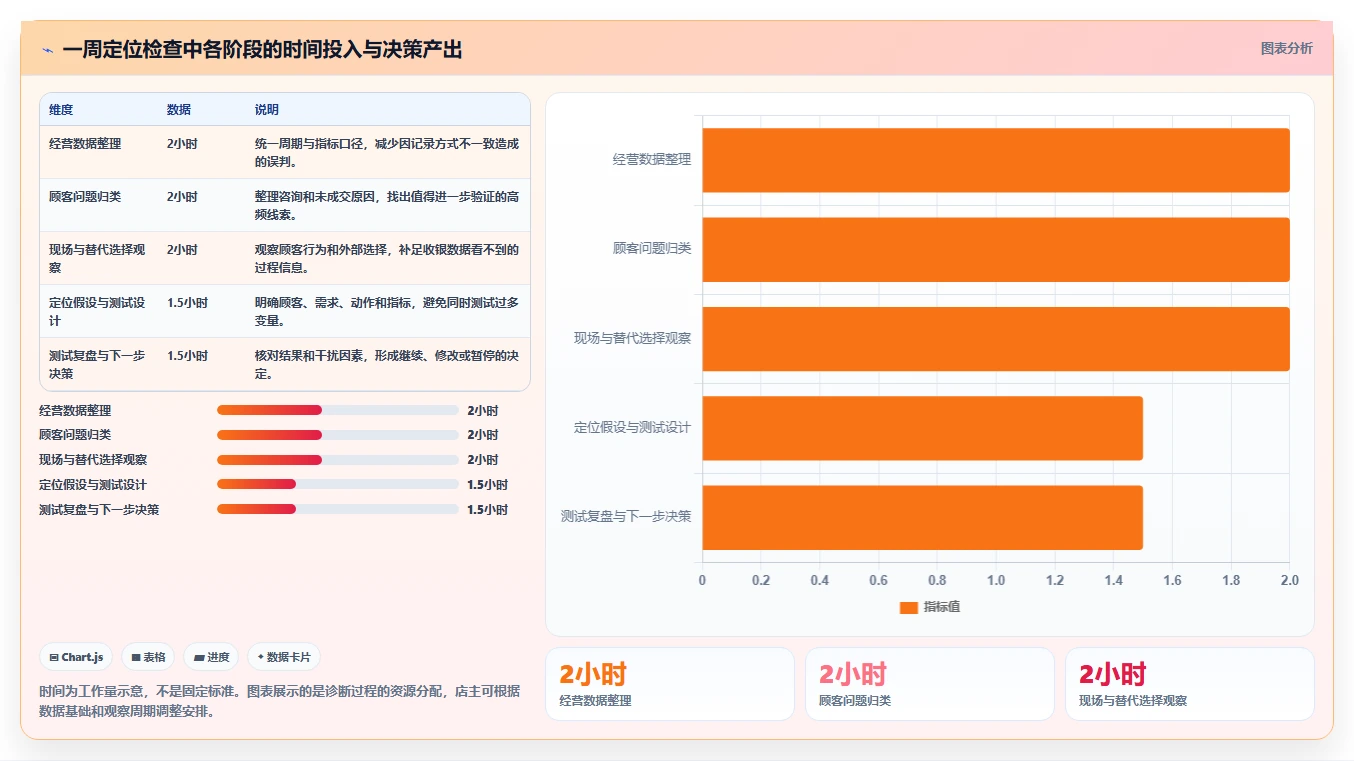Image resolution: width=1354 pixels, height=761 pixels.
Task: Click the description starting 整理咨询和未成交原因
Action: (387, 206)
